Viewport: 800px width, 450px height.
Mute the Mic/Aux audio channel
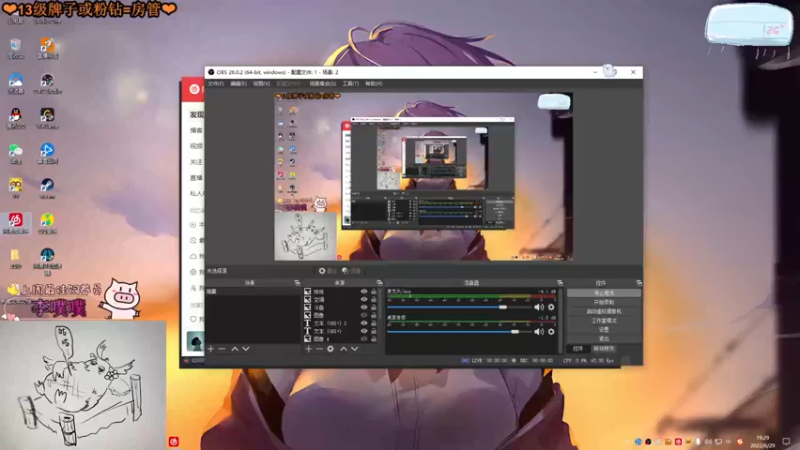[x=539, y=307]
